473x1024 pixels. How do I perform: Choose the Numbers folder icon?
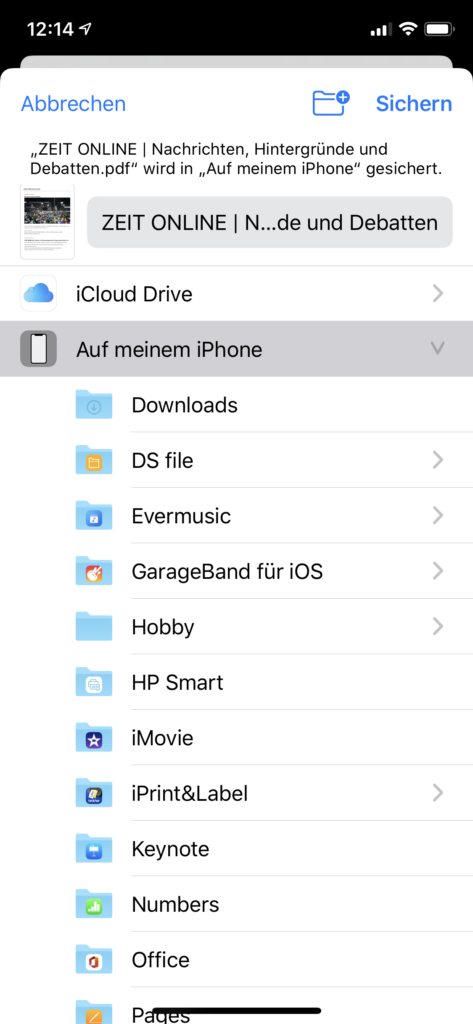point(94,904)
